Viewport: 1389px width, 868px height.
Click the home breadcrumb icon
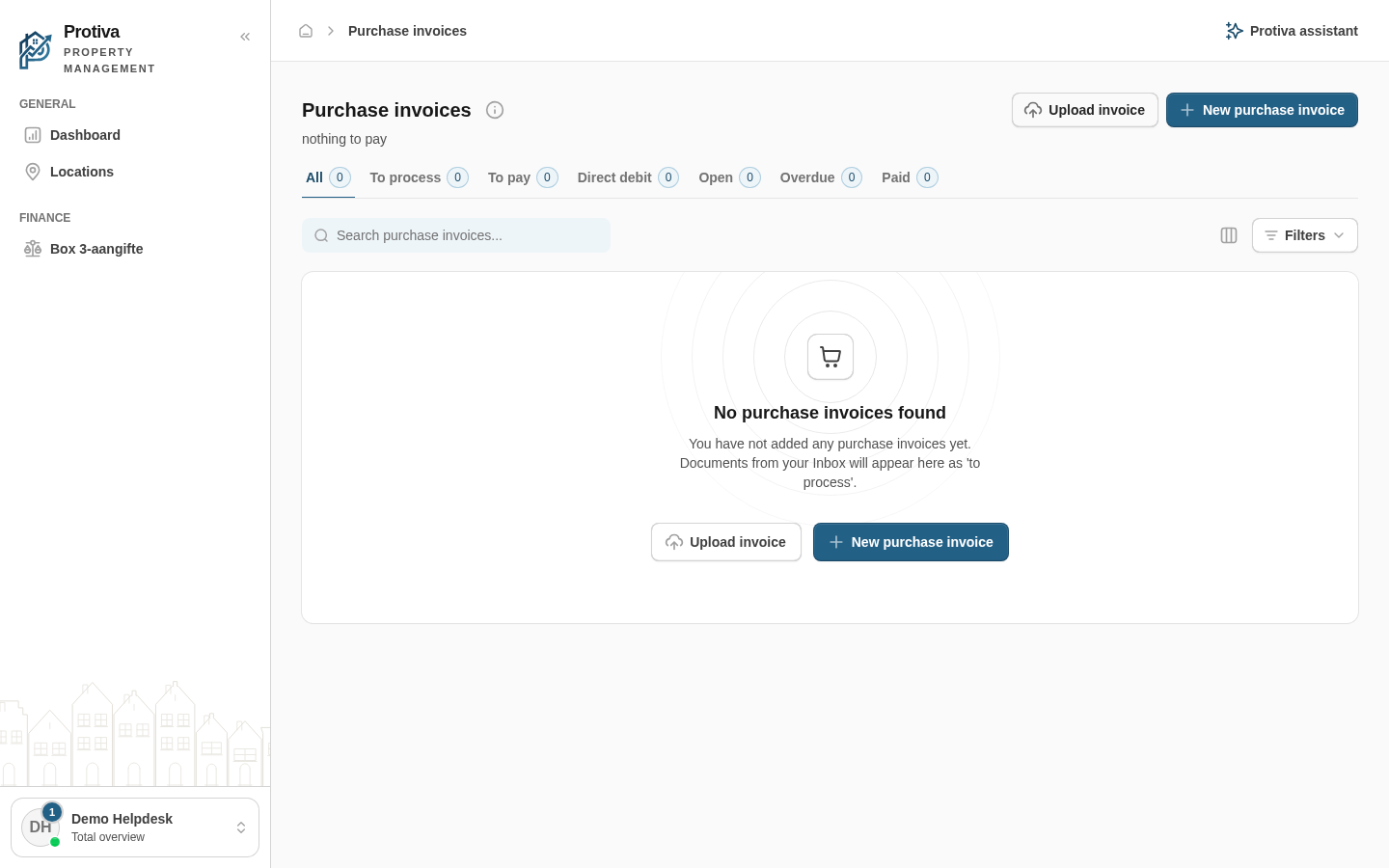pos(306,31)
